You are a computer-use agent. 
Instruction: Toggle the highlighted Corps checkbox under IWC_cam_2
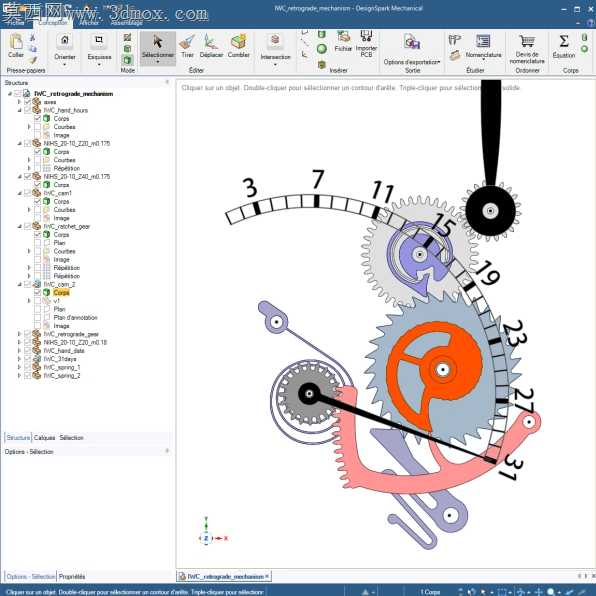tap(37, 292)
